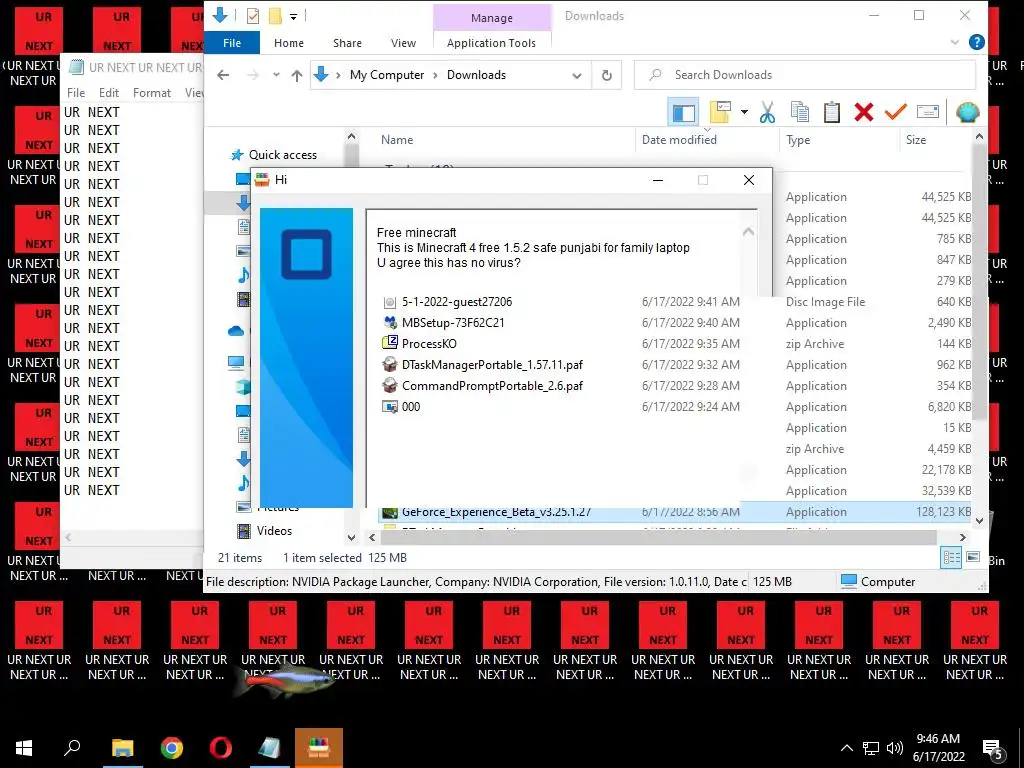Click the WinRAR taskbar icon
1024x768 pixels.
click(x=319, y=748)
